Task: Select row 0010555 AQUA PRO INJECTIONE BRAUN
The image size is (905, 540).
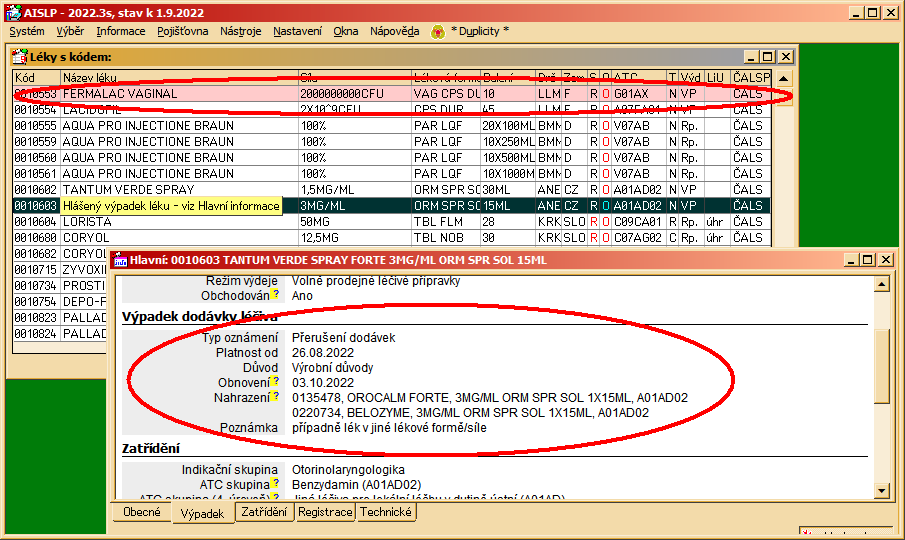Action: click(391, 126)
